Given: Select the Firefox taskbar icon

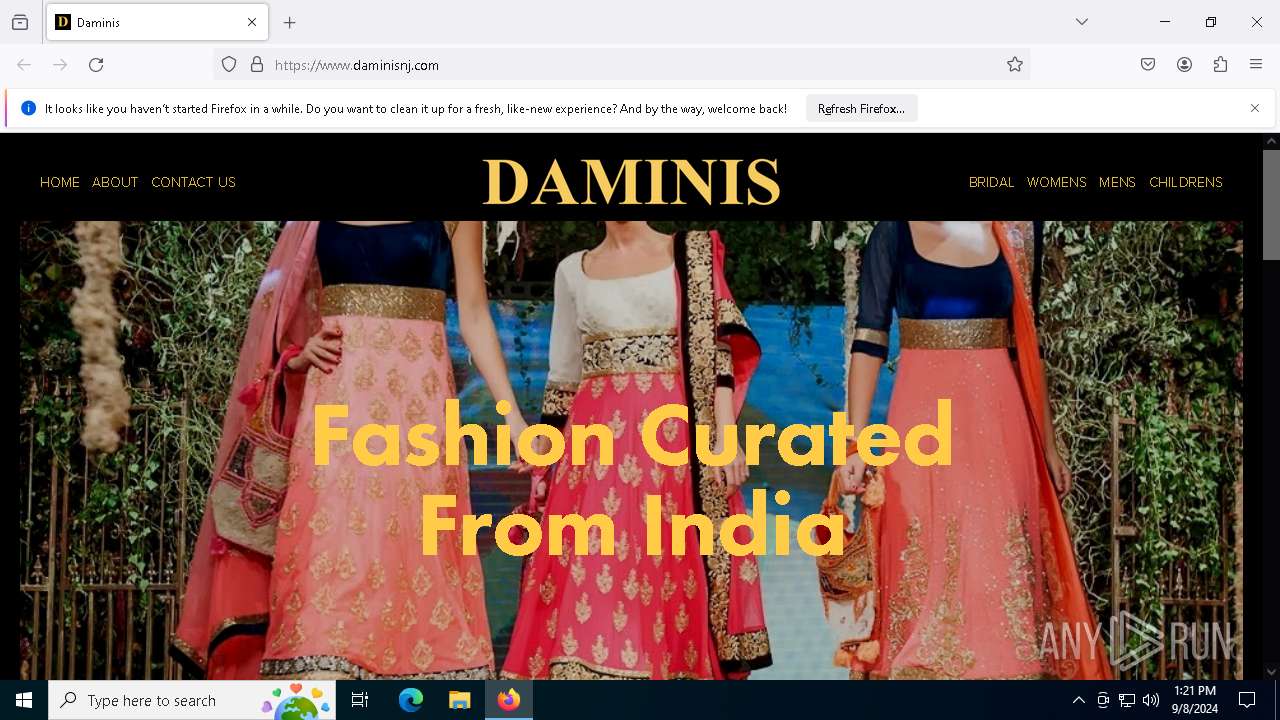Looking at the screenshot, I should tap(509, 700).
